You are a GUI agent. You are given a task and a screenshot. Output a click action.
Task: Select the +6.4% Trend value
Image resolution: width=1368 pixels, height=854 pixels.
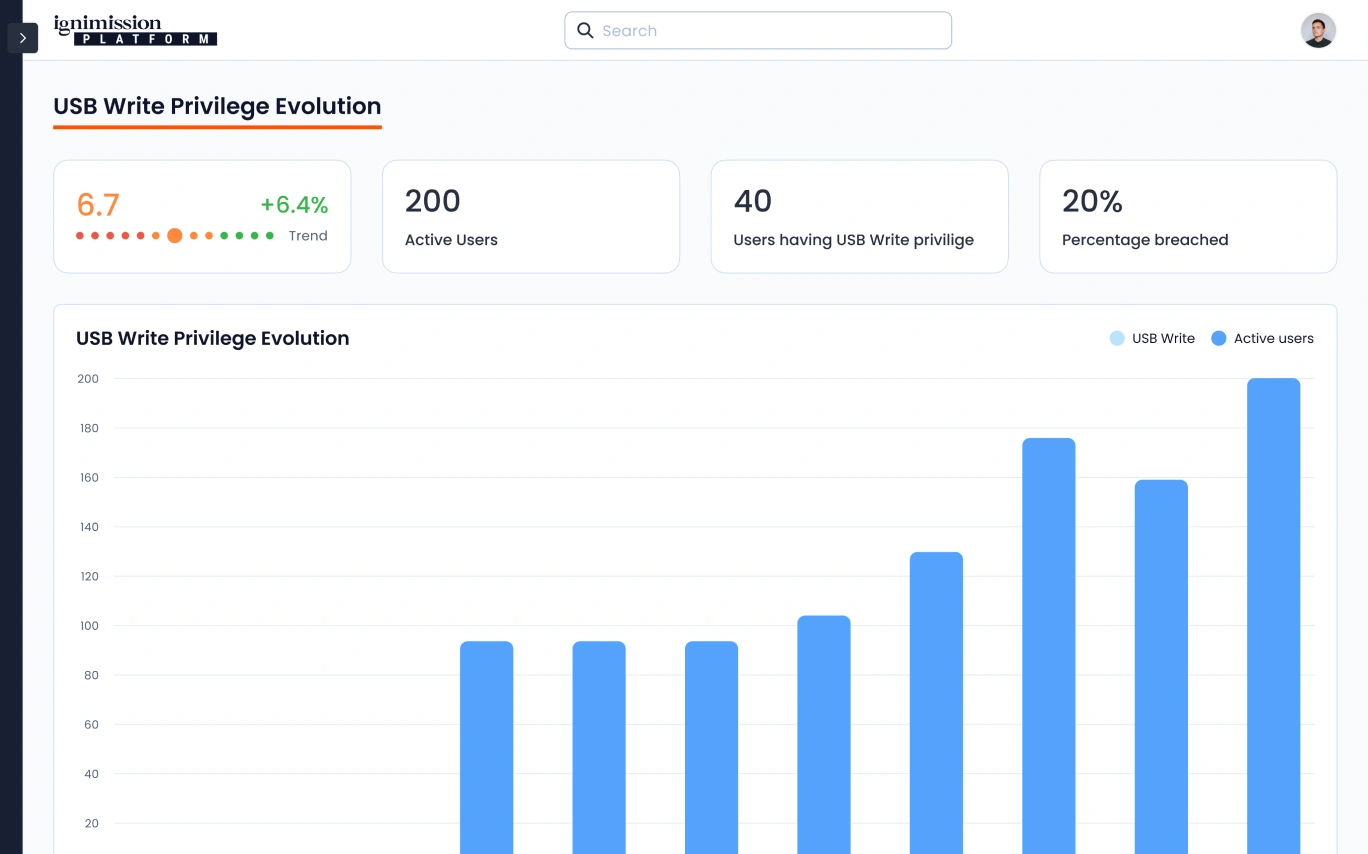[294, 205]
